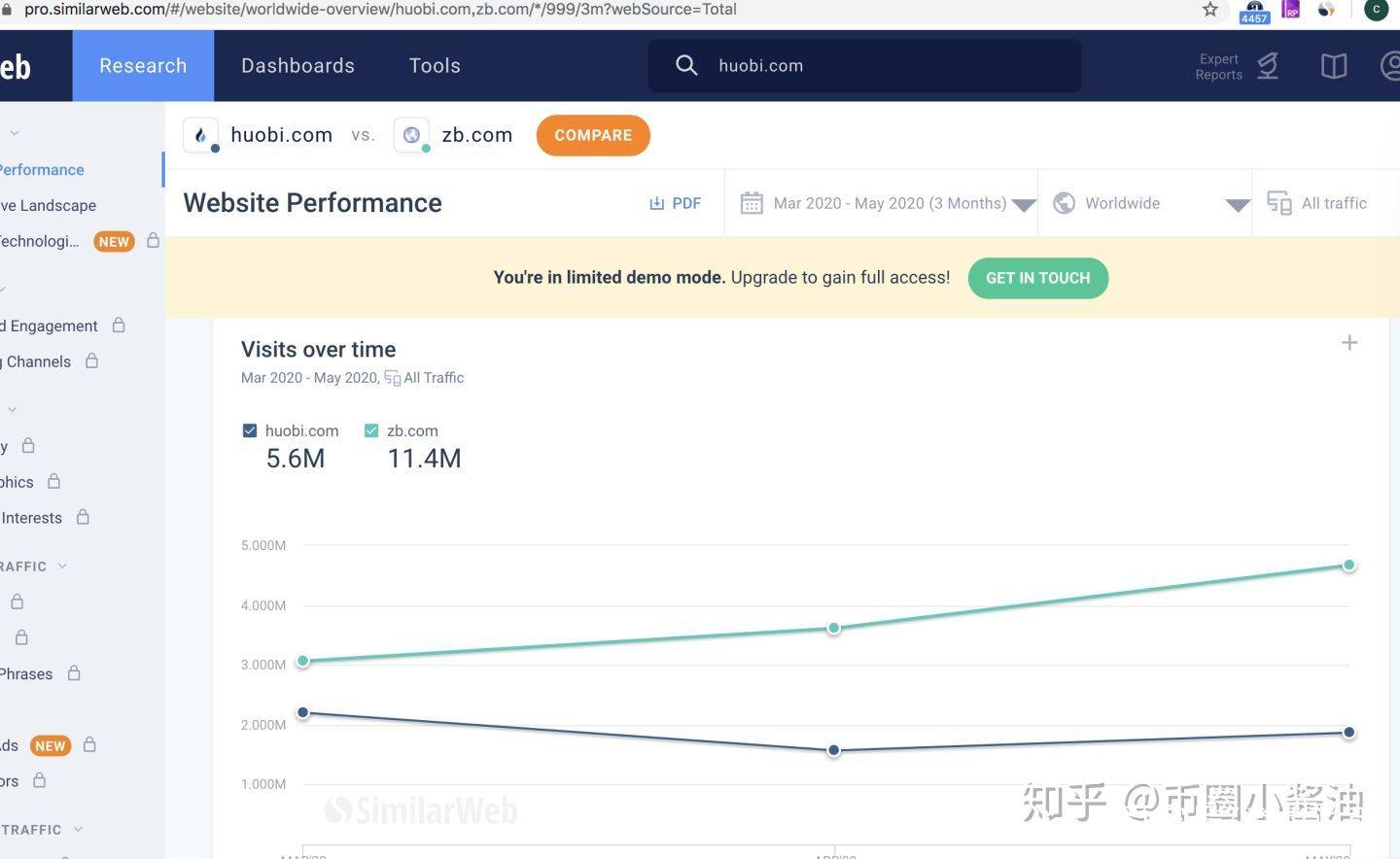1400x859 pixels.
Task: Select Landscape in sidebar
Action: pos(49,205)
